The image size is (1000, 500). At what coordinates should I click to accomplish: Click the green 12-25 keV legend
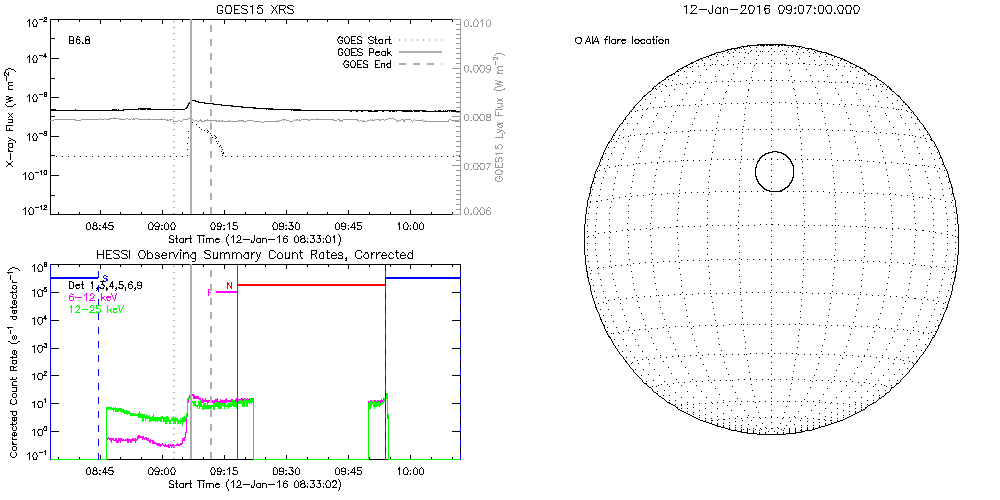click(95, 309)
